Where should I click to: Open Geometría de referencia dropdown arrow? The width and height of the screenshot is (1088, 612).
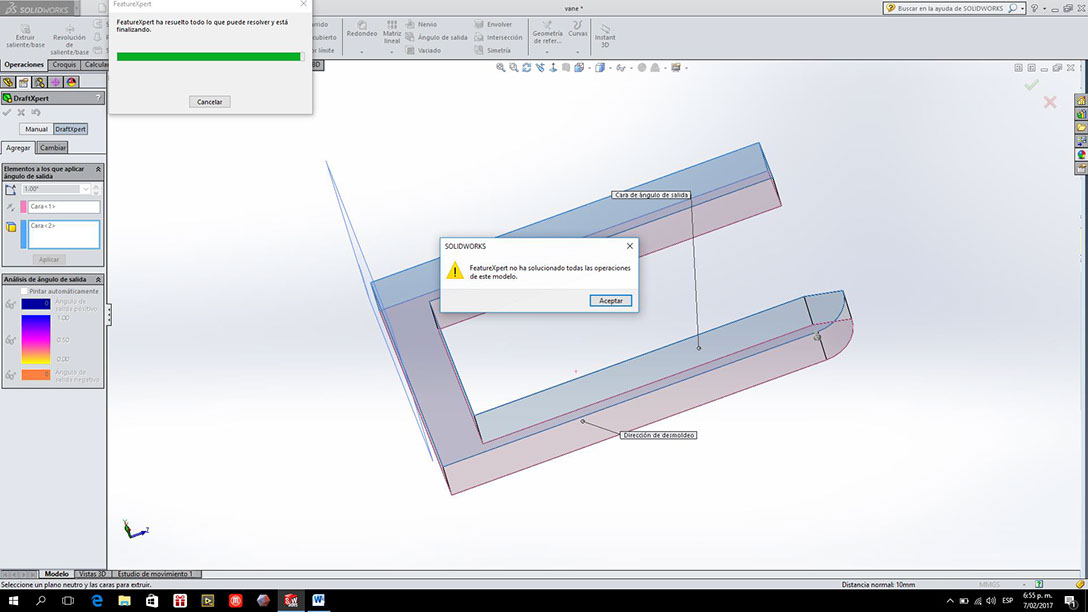(x=547, y=52)
